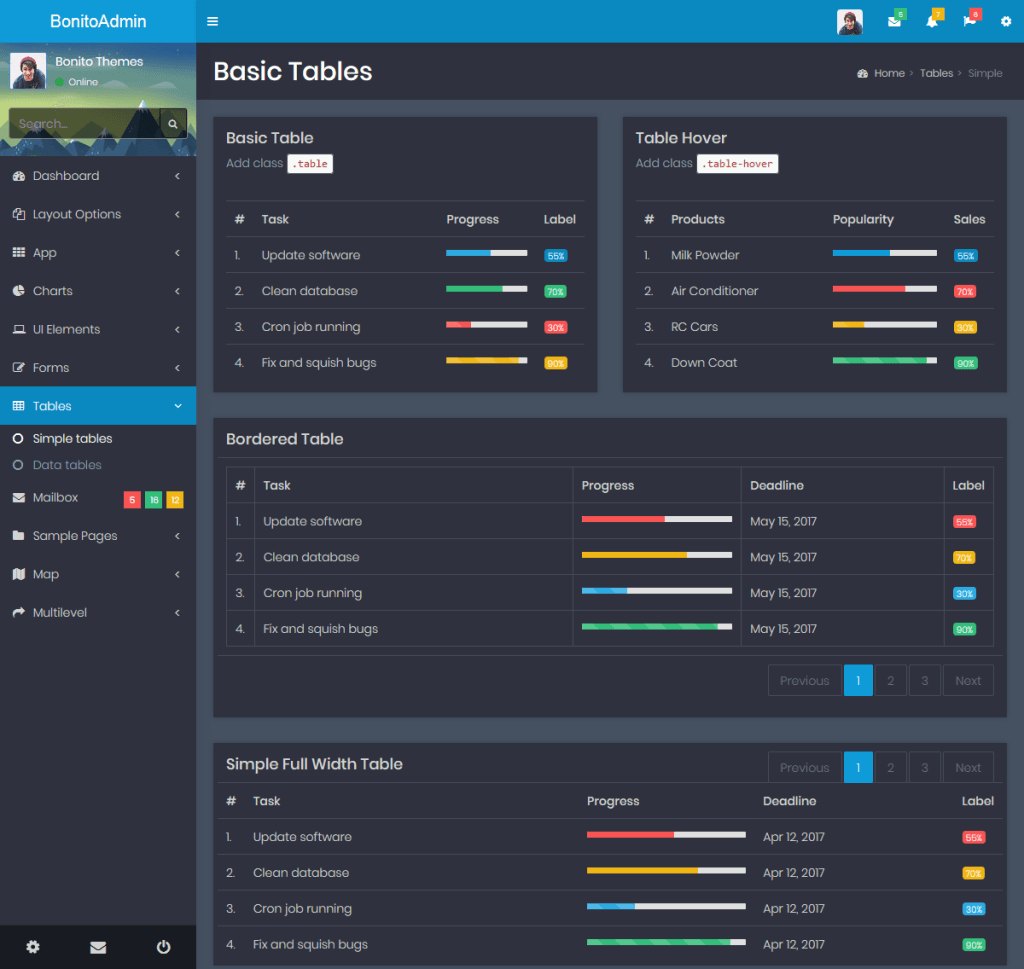Expand the Dashboard menu chevron
This screenshot has width=1024, height=969.
(x=178, y=176)
